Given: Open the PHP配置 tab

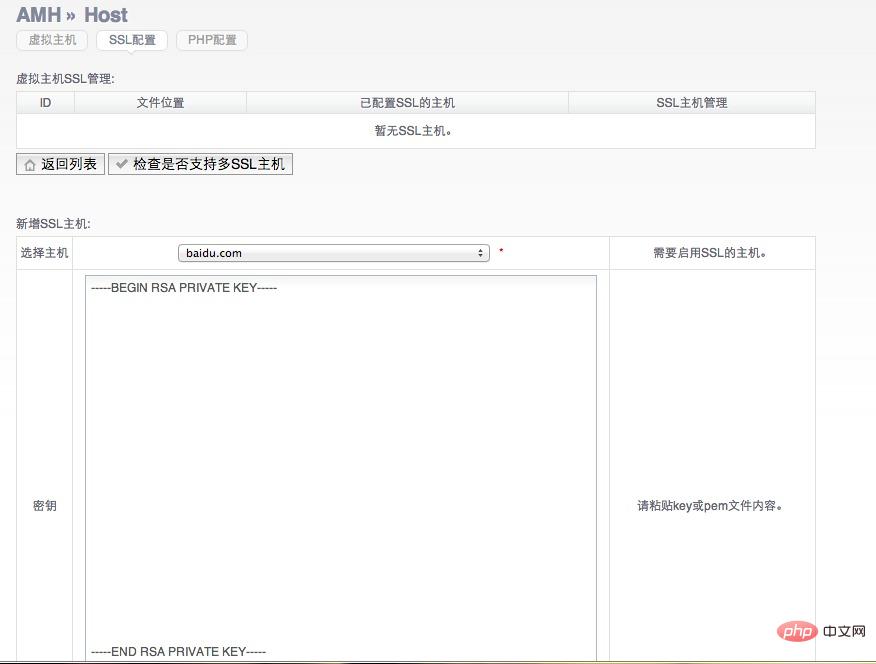Looking at the screenshot, I should [212, 40].
